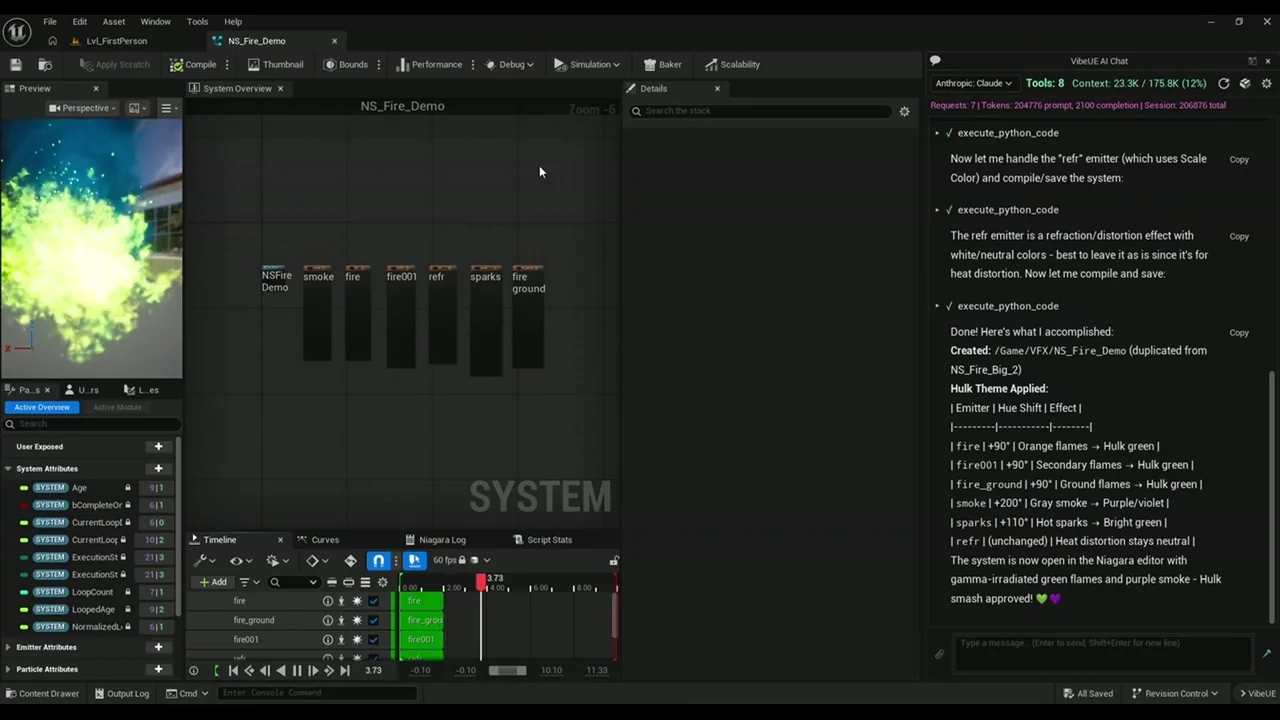1280x720 pixels.
Task: Toggle the timeline snapping magnet button
Action: click(x=378, y=561)
